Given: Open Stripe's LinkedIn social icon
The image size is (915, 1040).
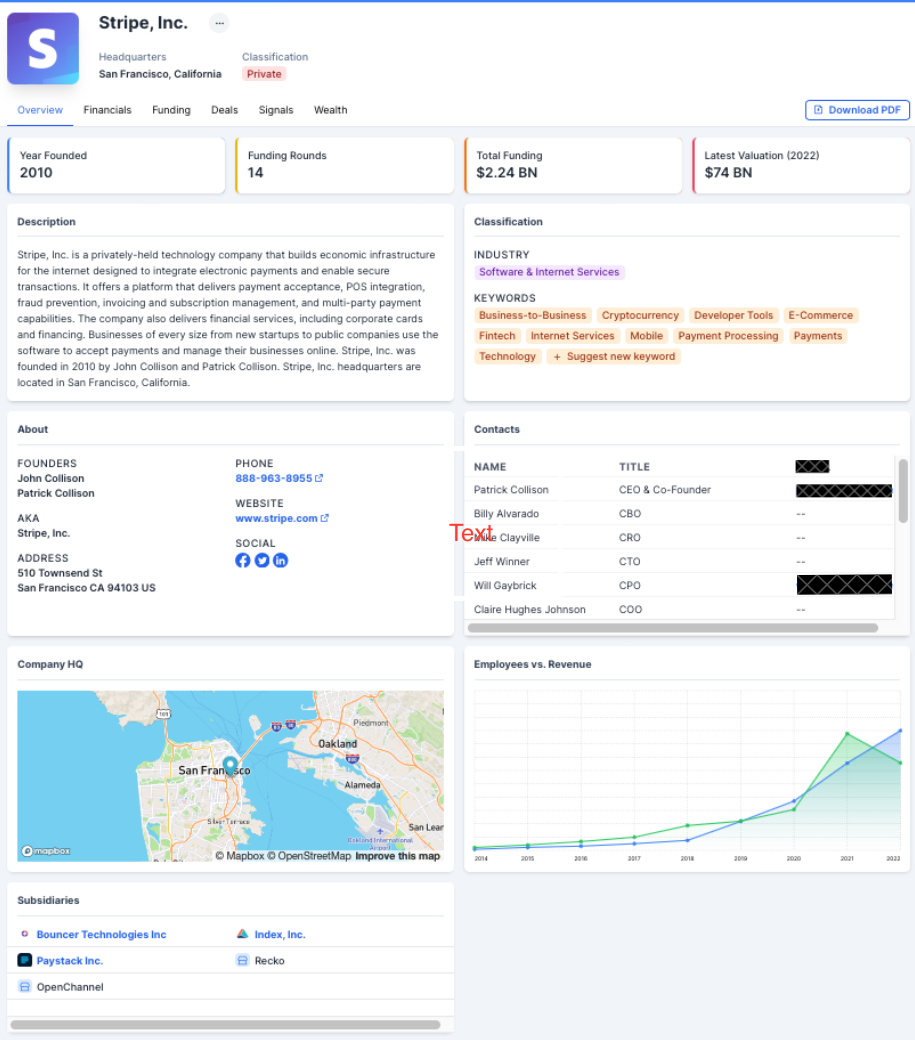Looking at the screenshot, I should (280, 560).
